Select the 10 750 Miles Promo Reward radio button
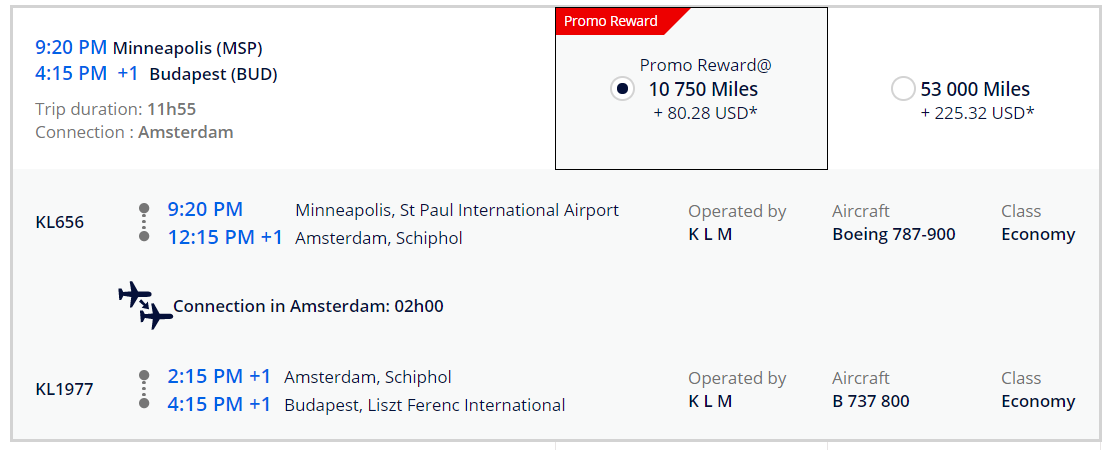The width and height of the screenshot is (1114, 450). [622, 89]
